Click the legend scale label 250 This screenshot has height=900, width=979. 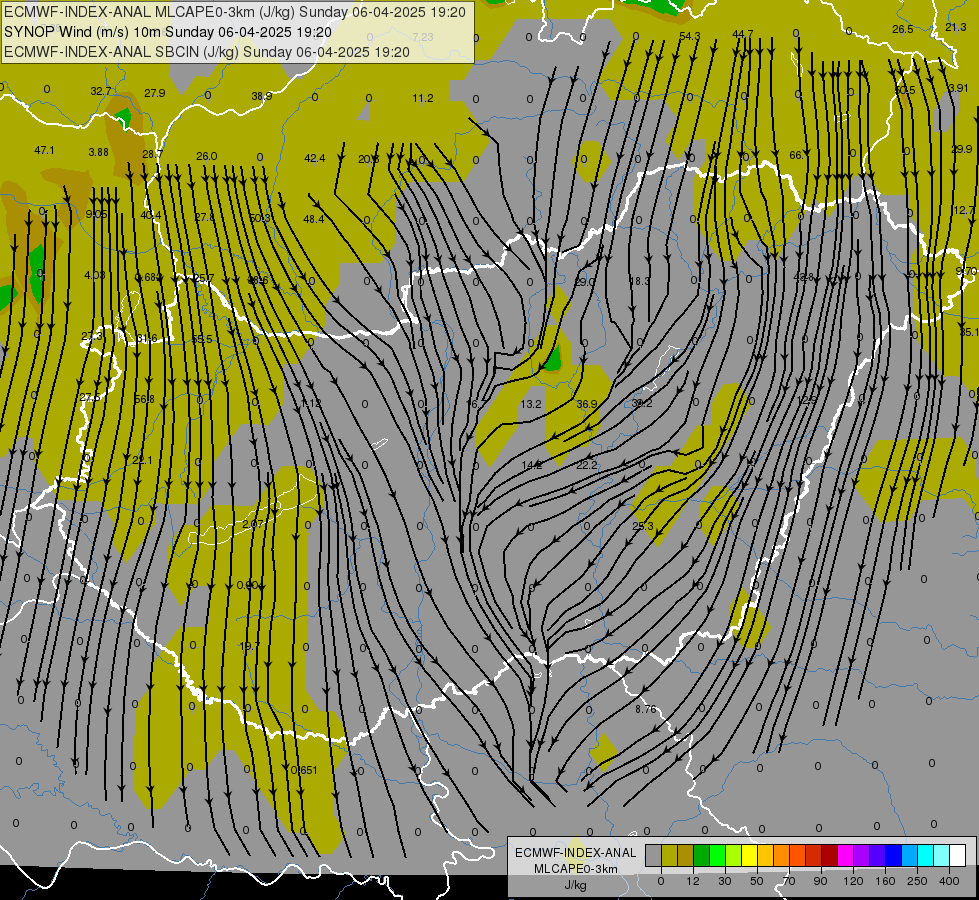point(917,881)
